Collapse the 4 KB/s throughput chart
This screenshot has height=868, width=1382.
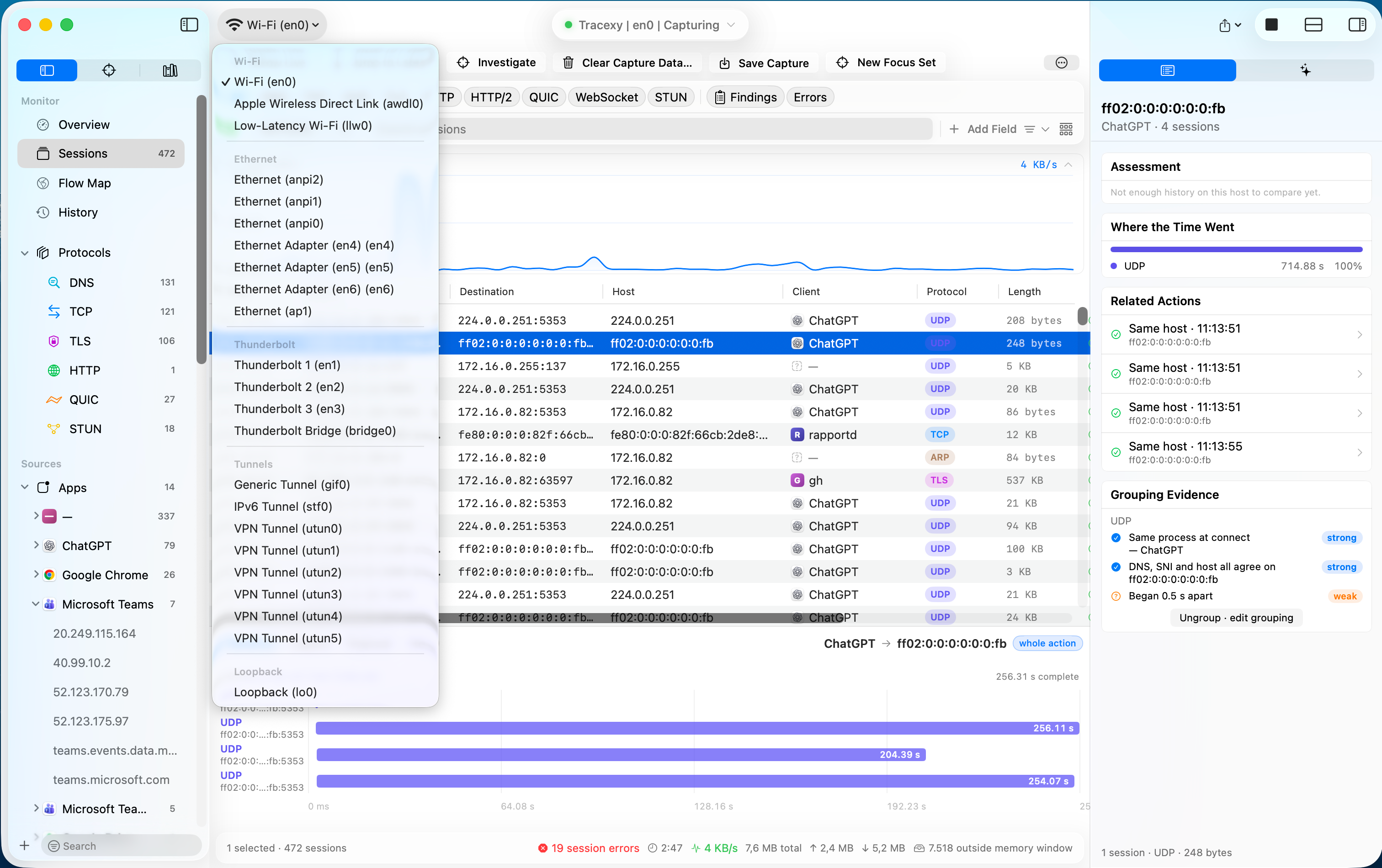tap(1068, 164)
